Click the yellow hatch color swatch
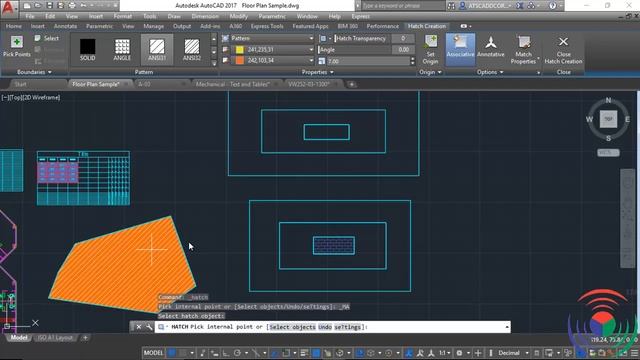The image size is (640, 360). coord(240,49)
